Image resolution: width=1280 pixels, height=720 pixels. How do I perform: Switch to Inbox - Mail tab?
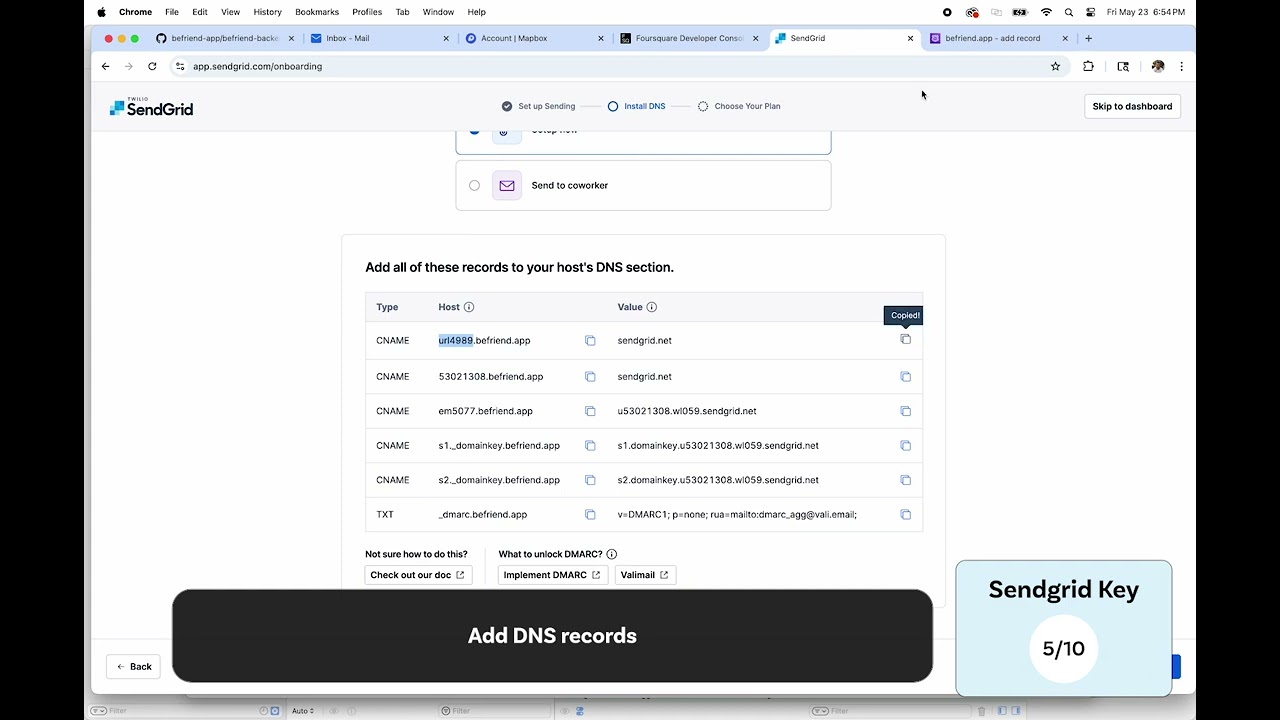click(380, 38)
